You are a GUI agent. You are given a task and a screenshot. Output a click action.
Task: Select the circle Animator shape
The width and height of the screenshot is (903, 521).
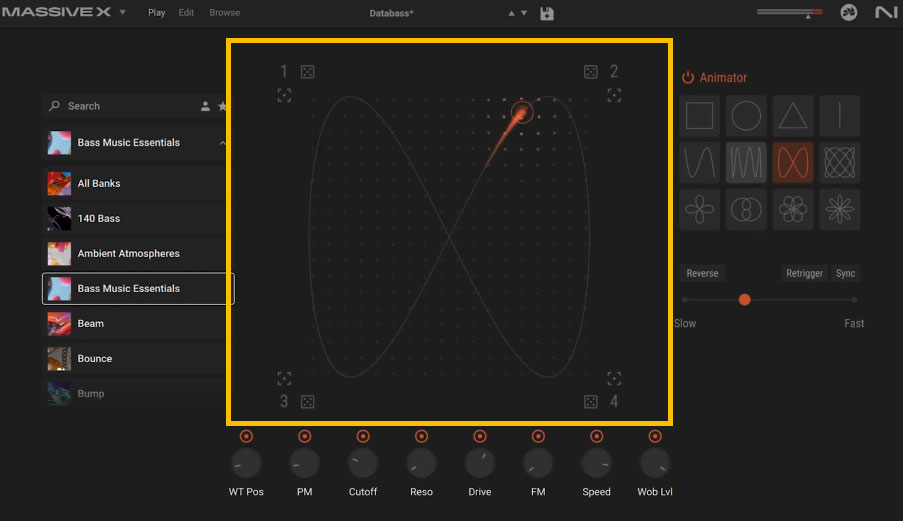746,116
